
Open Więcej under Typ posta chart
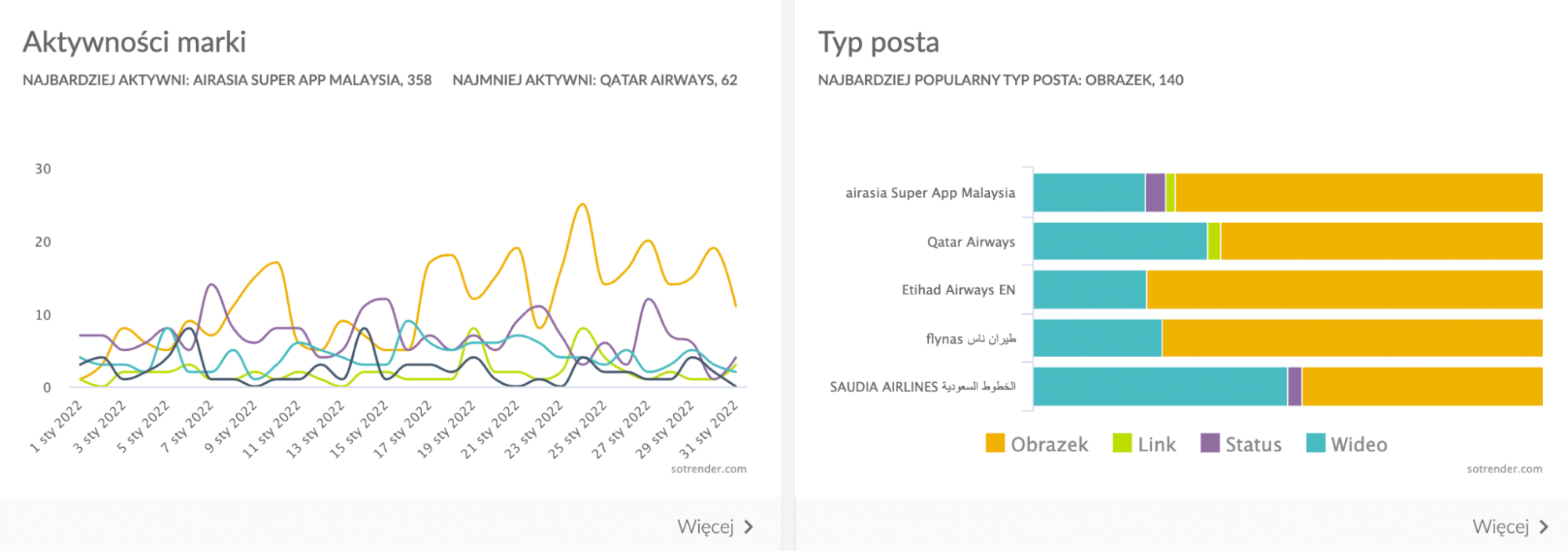click(x=1501, y=527)
